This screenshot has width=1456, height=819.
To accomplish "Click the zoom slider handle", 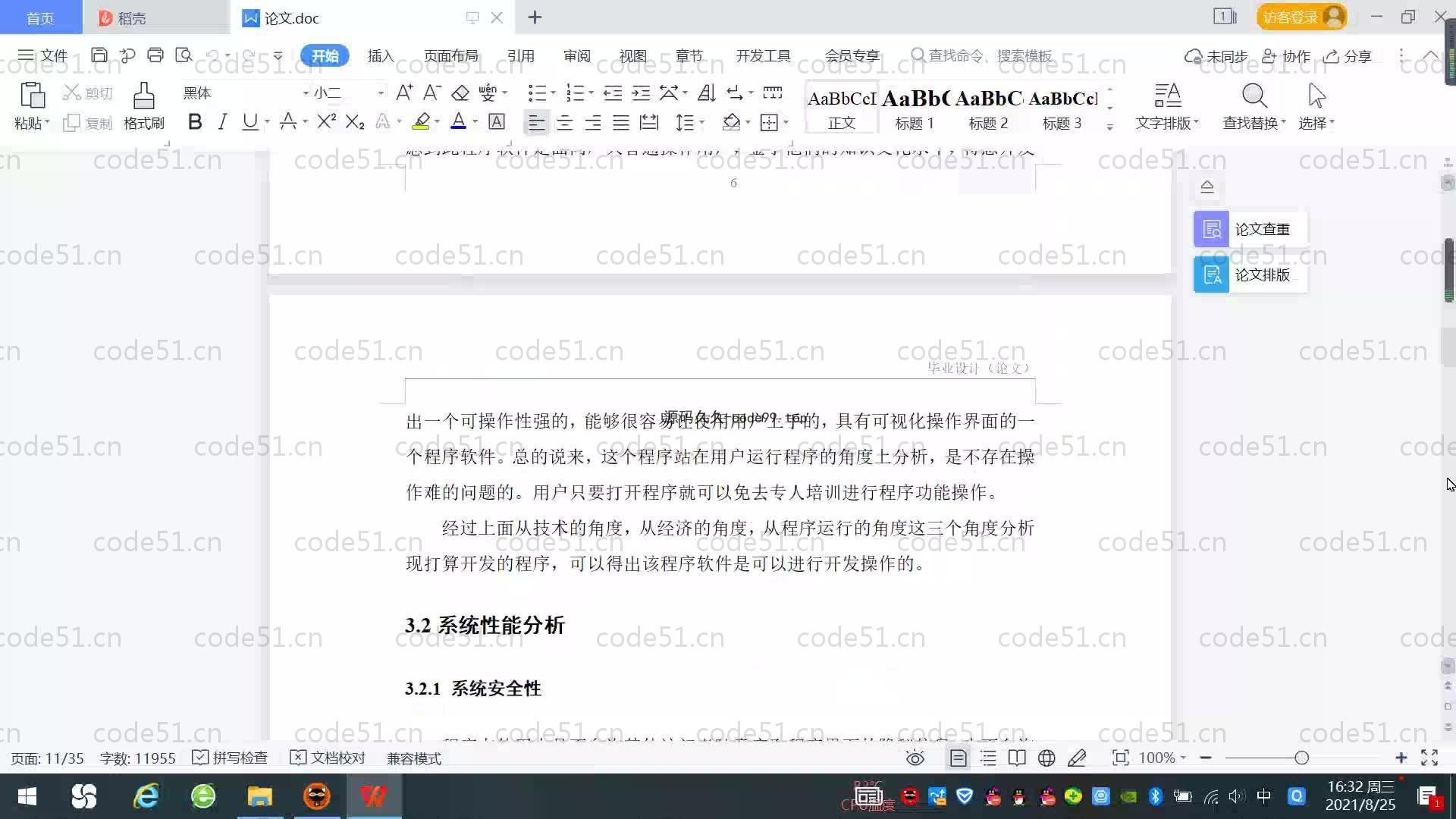I will 1302,758.
